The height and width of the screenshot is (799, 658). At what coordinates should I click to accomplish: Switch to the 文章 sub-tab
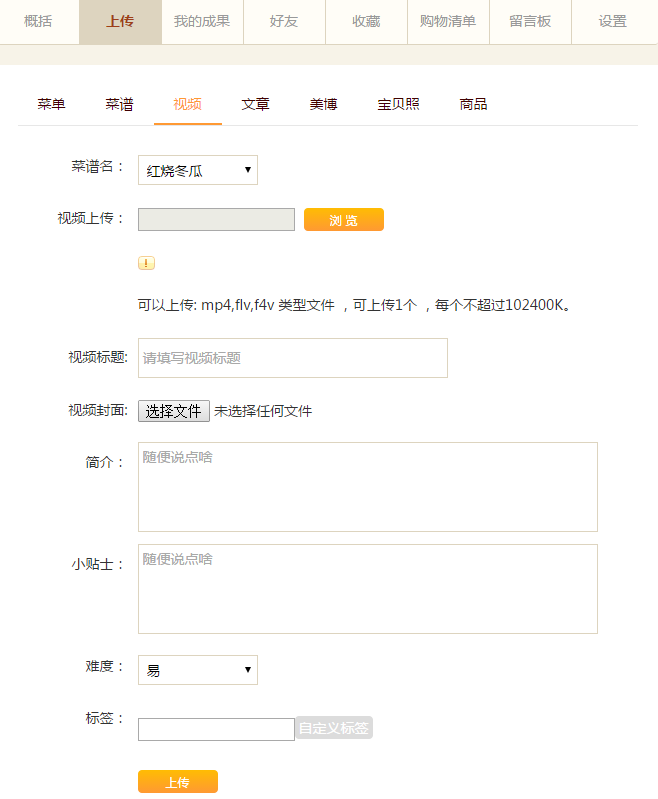pos(255,104)
